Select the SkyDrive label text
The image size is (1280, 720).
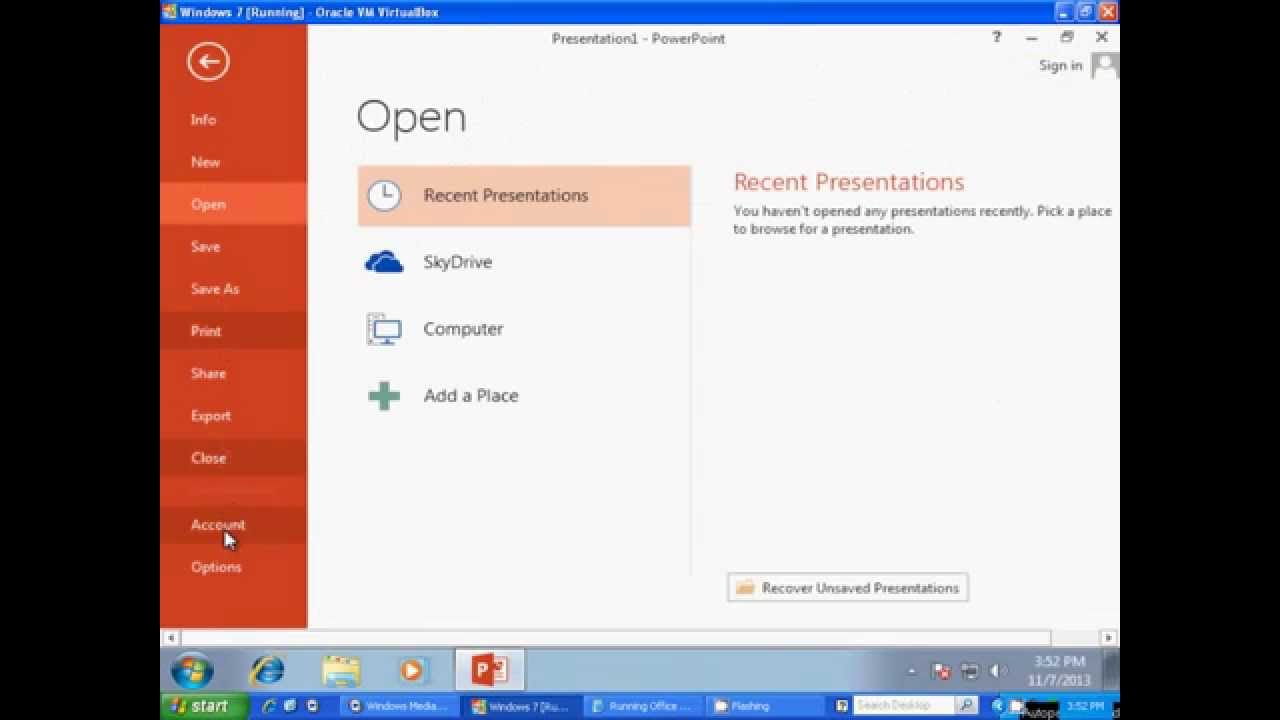(457, 262)
